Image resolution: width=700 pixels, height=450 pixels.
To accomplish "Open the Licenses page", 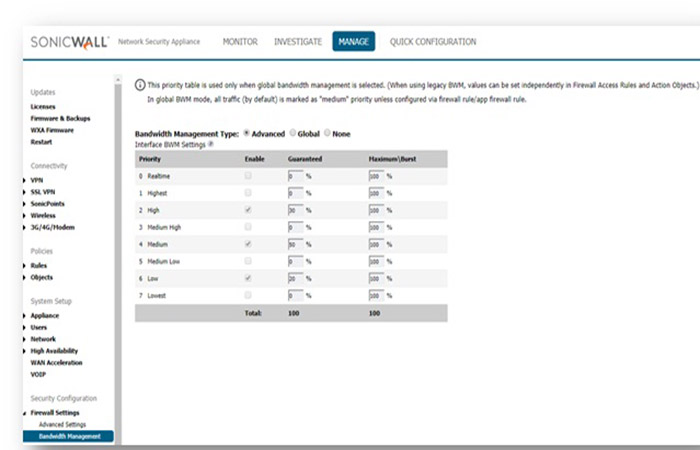I will 43,107.
